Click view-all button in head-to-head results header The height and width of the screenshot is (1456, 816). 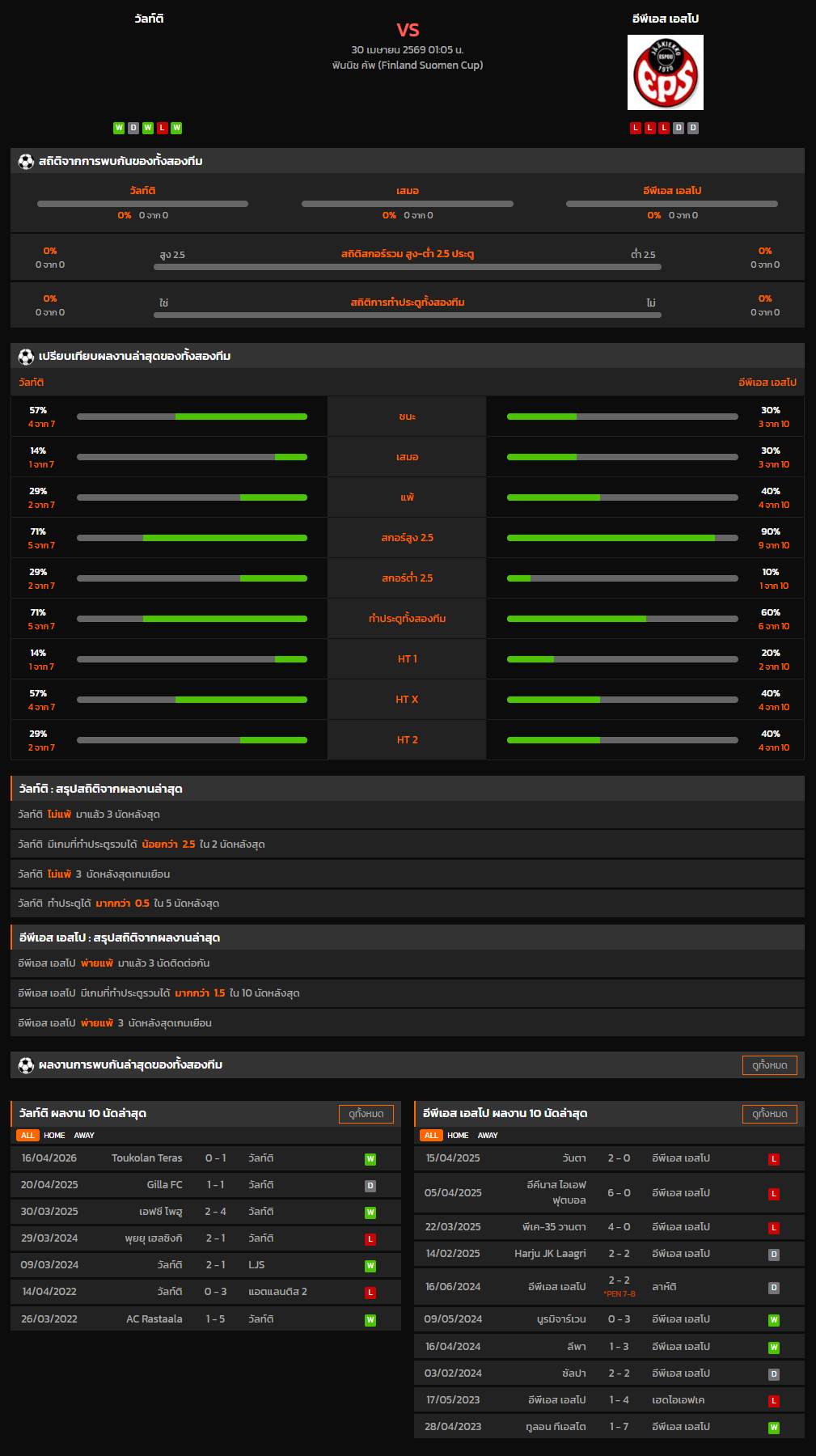pyautogui.click(x=769, y=1065)
